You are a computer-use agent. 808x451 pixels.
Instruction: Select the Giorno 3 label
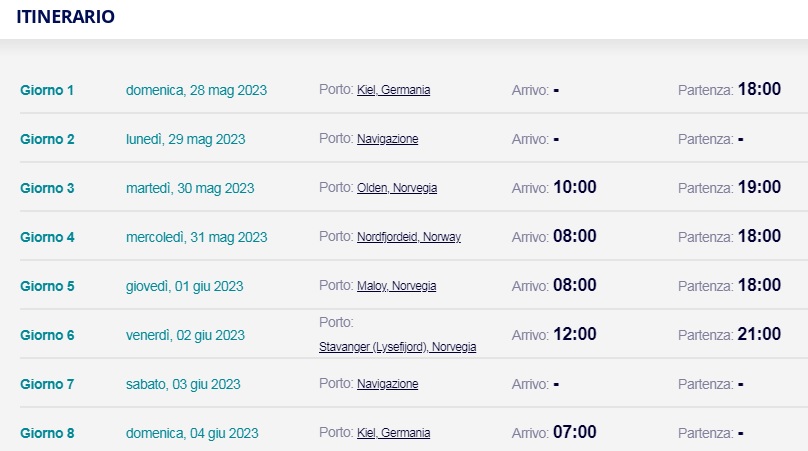tap(47, 188)
